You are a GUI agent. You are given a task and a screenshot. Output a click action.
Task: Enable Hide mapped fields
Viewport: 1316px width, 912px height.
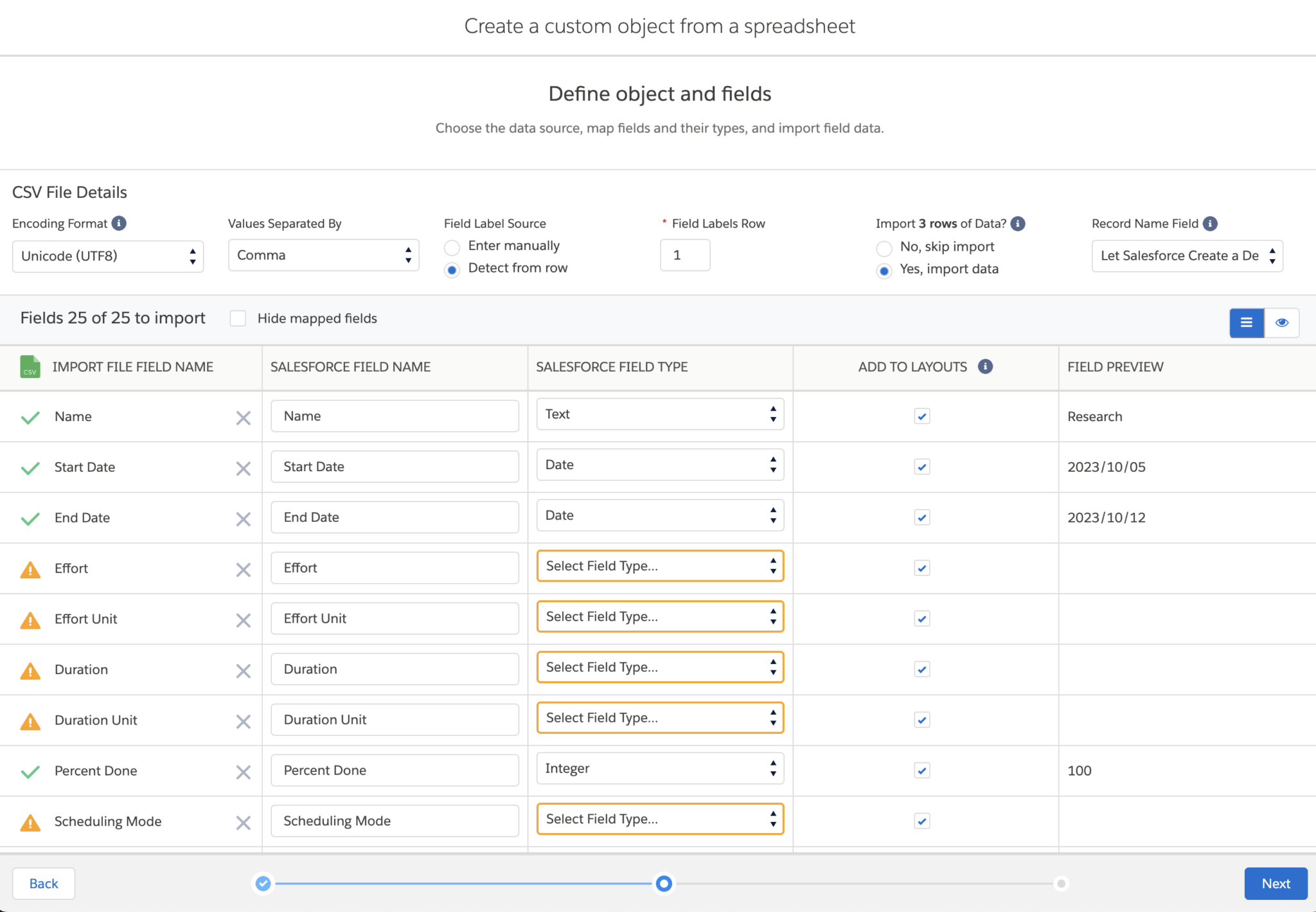click(x=238, y=318)
